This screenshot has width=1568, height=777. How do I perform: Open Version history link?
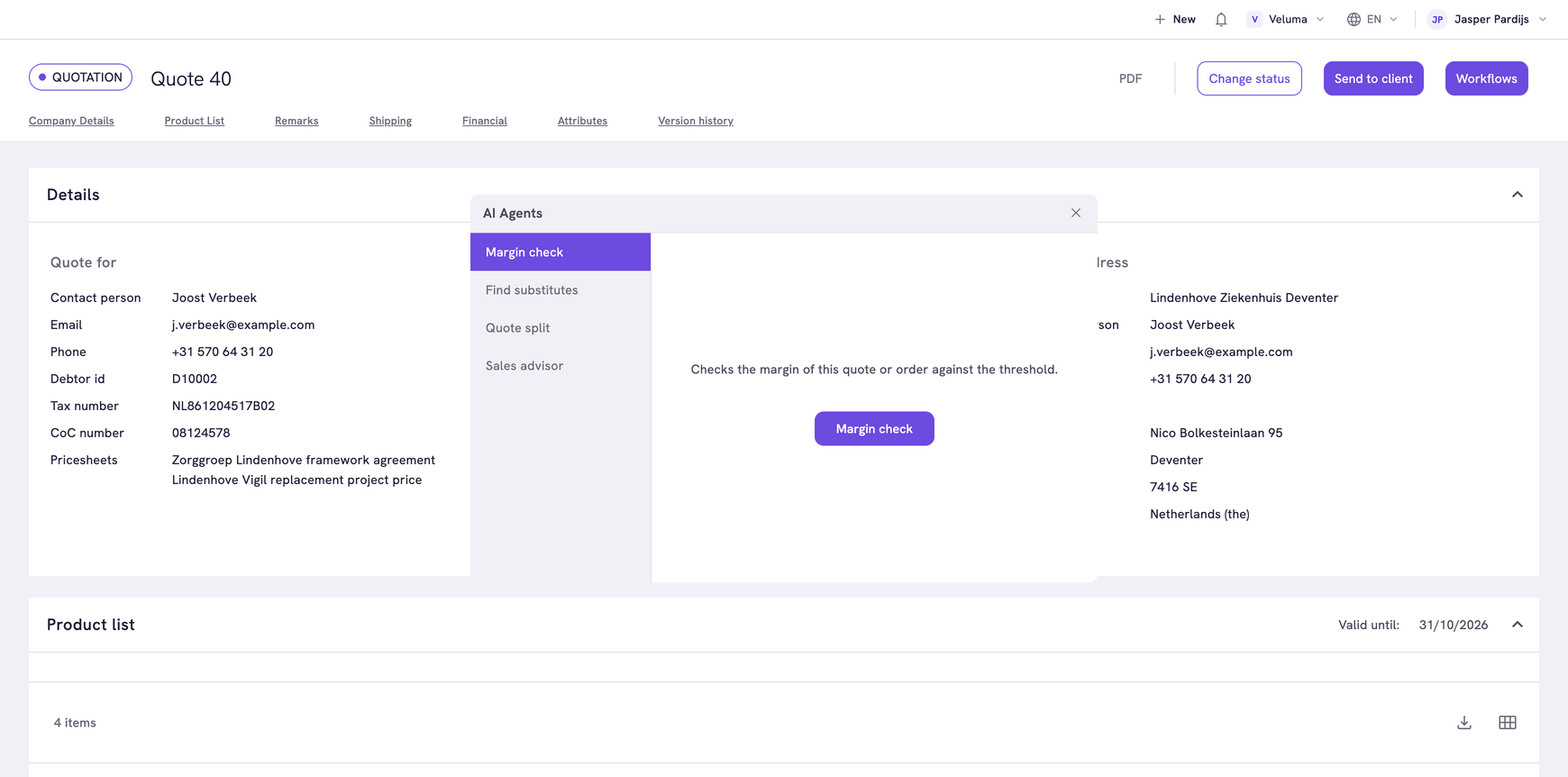click(x=696, y=121)
